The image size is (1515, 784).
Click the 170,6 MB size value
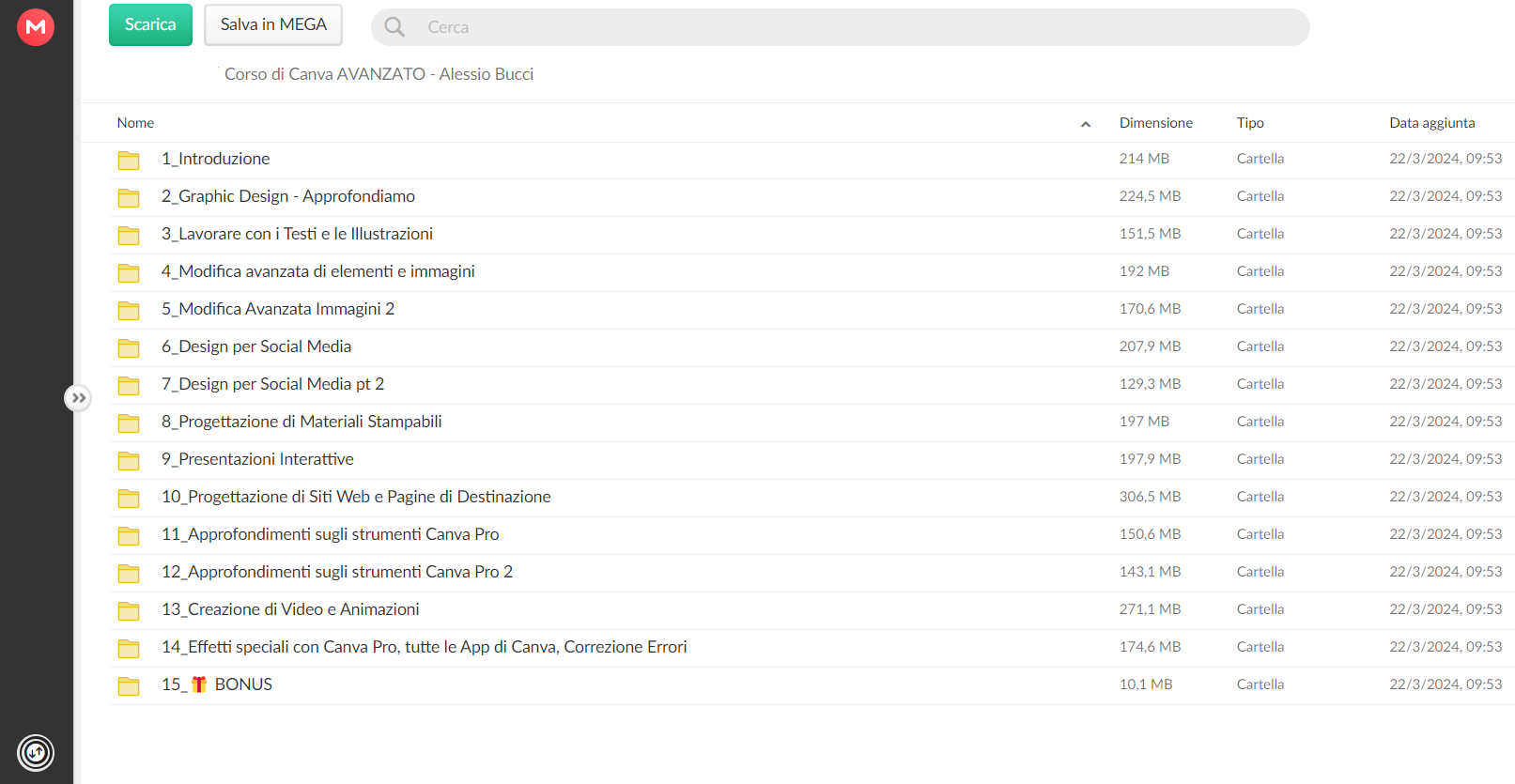[1150, 309]
